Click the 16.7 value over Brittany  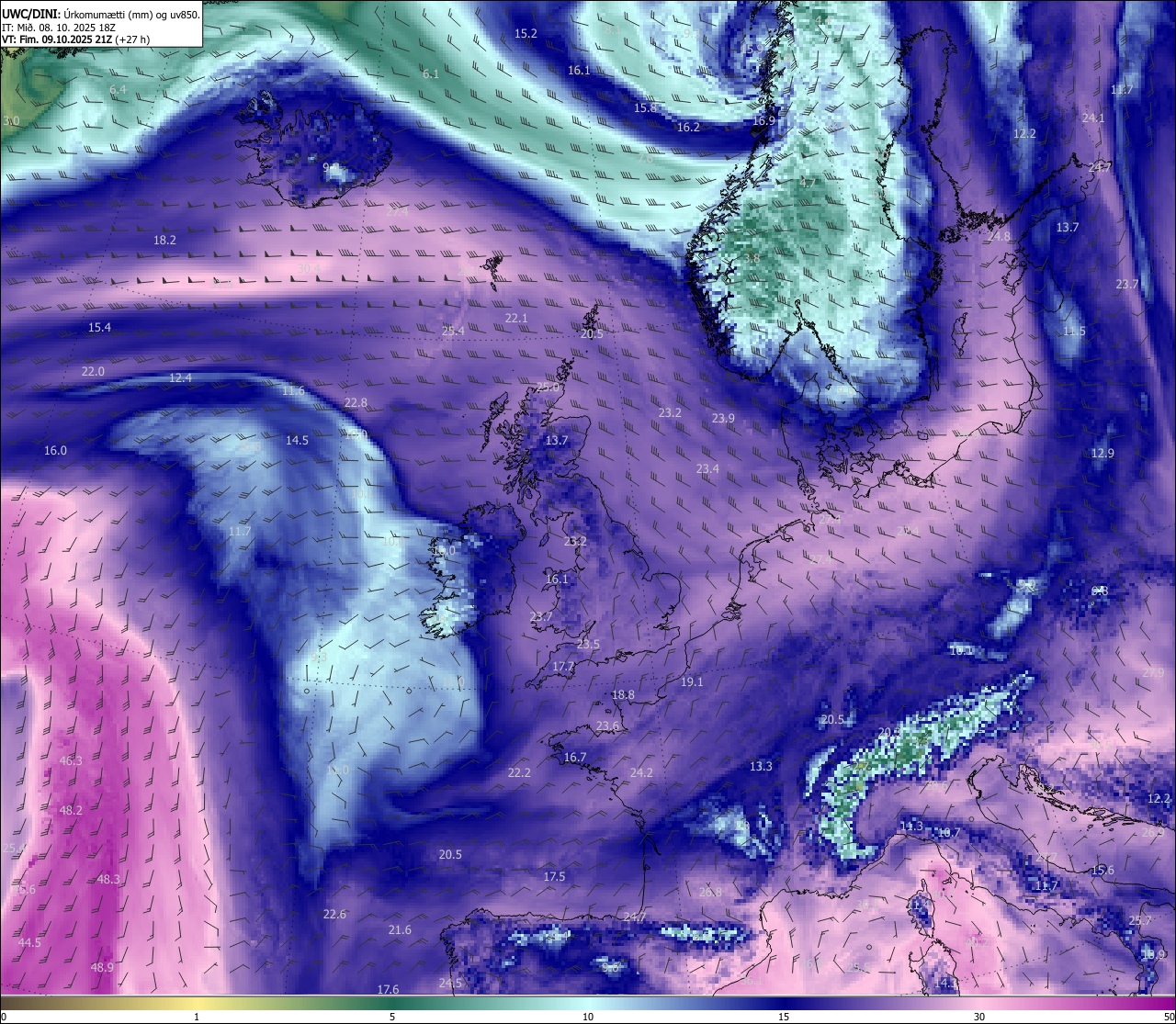click(x=575, y=757)
